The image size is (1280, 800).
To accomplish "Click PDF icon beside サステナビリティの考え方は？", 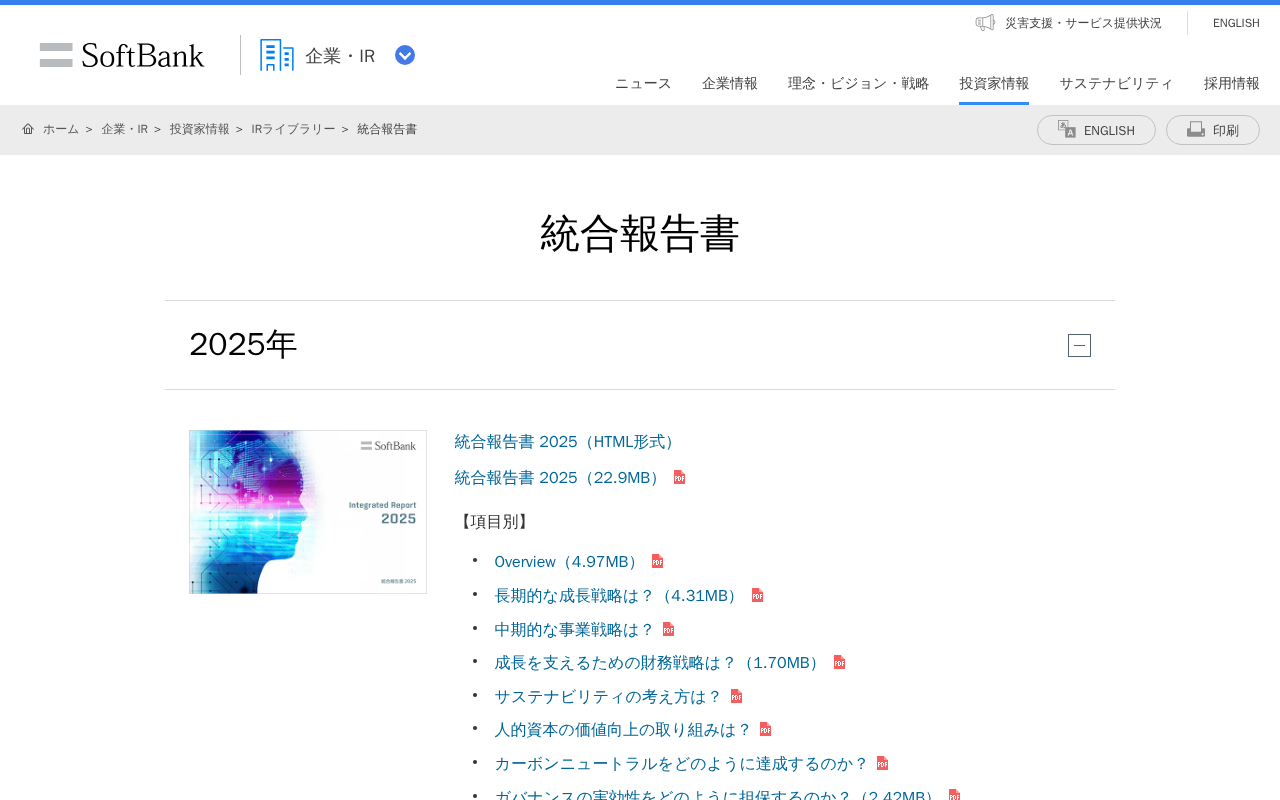I will click(736, 696).
